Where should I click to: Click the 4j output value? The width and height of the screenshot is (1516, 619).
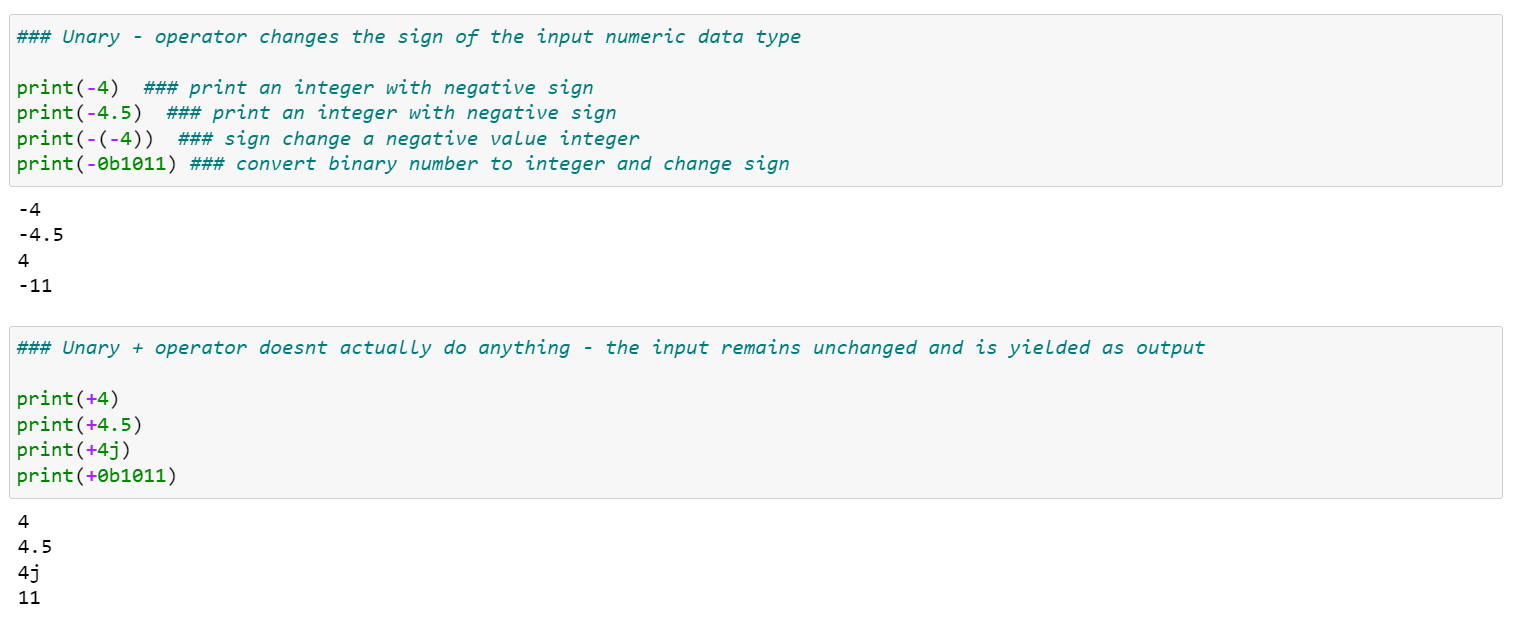click(29, 572)
